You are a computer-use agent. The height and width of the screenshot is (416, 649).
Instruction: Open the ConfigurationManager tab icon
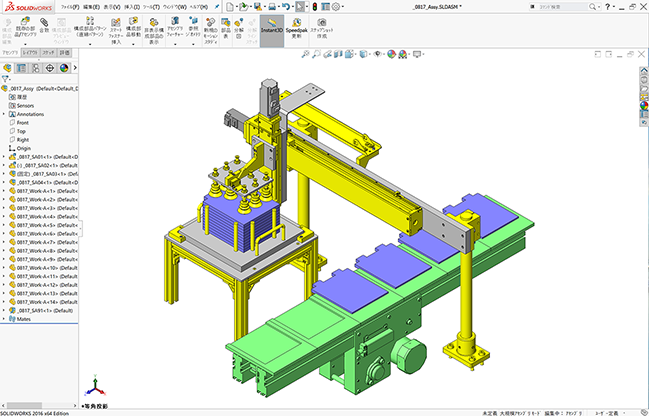(x=35, y=69)
